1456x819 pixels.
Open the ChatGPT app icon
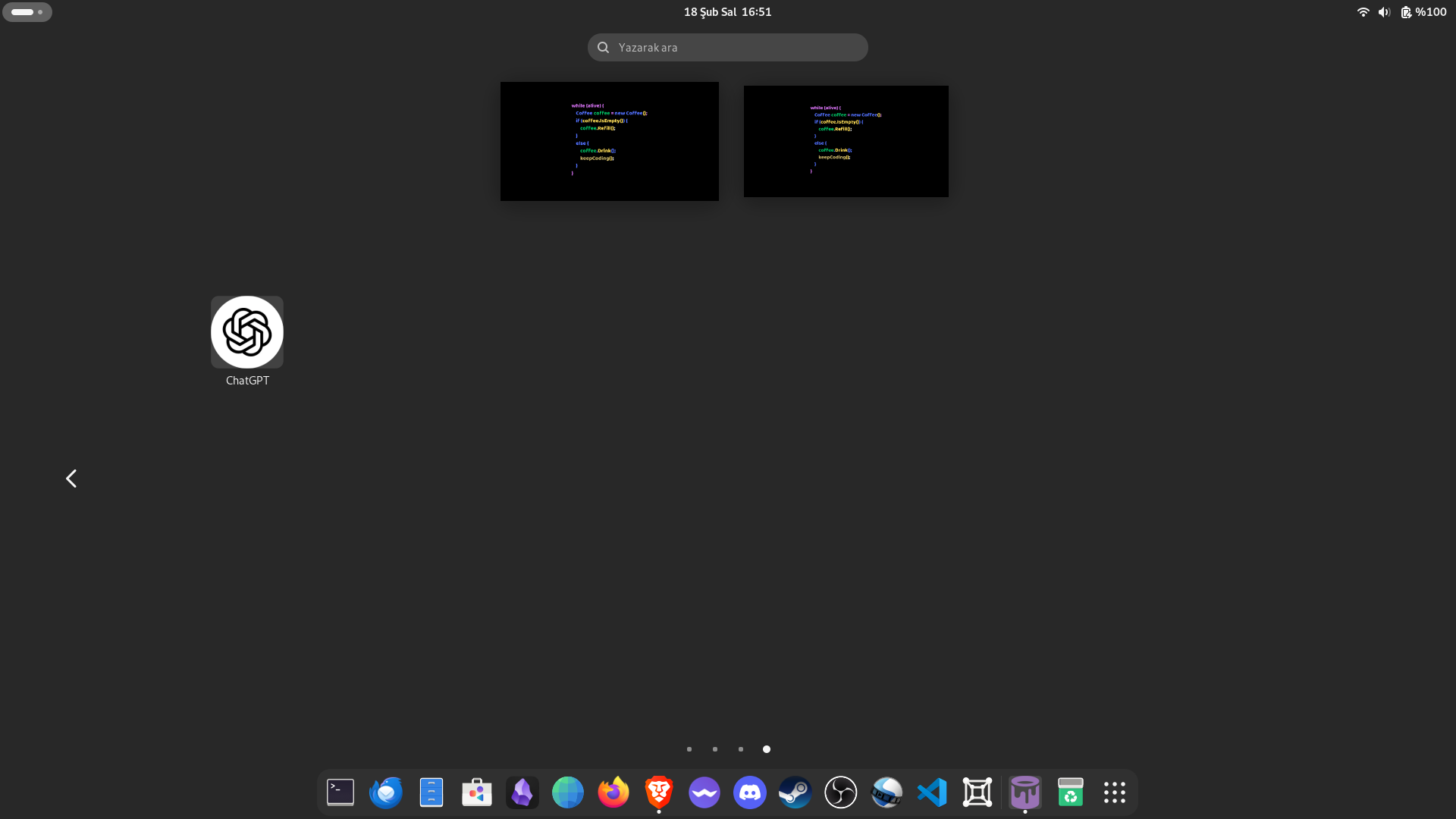click(247, 332)
